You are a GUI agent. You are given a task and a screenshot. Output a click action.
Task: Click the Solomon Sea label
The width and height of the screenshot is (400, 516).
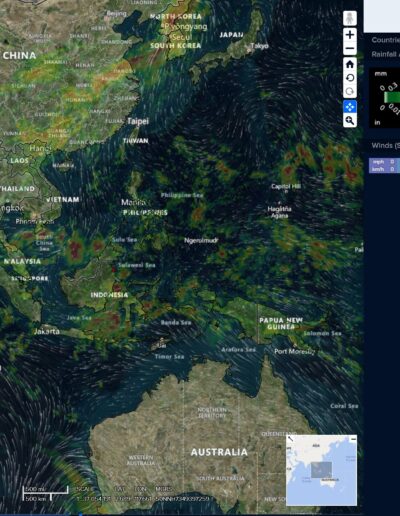322,333
